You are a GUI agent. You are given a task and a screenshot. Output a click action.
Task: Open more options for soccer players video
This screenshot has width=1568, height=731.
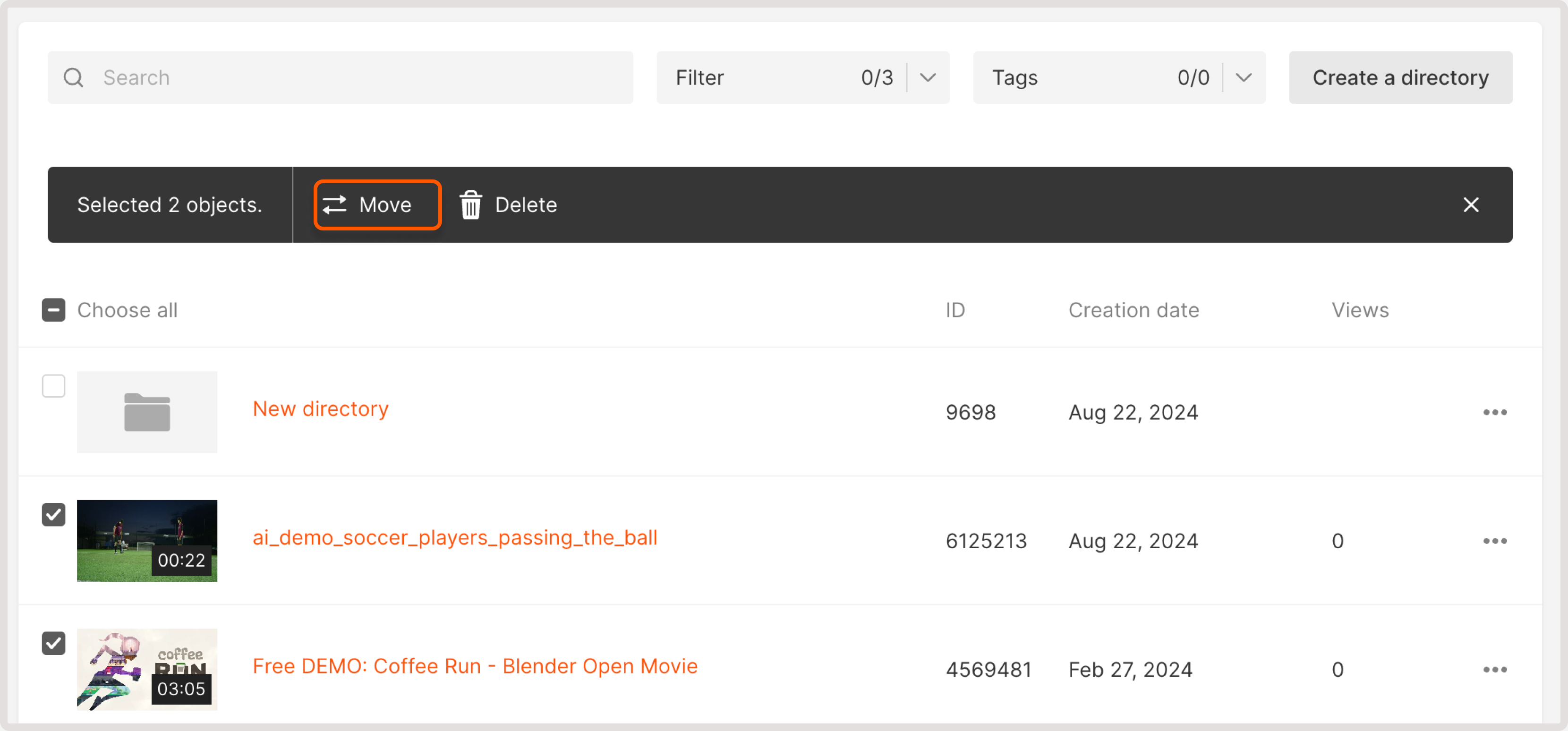point(1494,541)
